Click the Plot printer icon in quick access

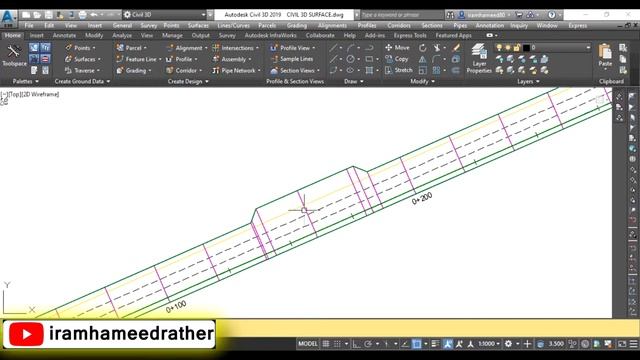coord(82,15)
